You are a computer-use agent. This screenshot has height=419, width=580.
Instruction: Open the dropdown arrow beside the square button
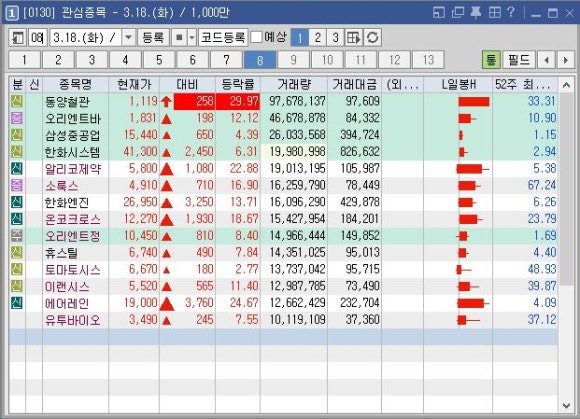(x=192, y=38)
